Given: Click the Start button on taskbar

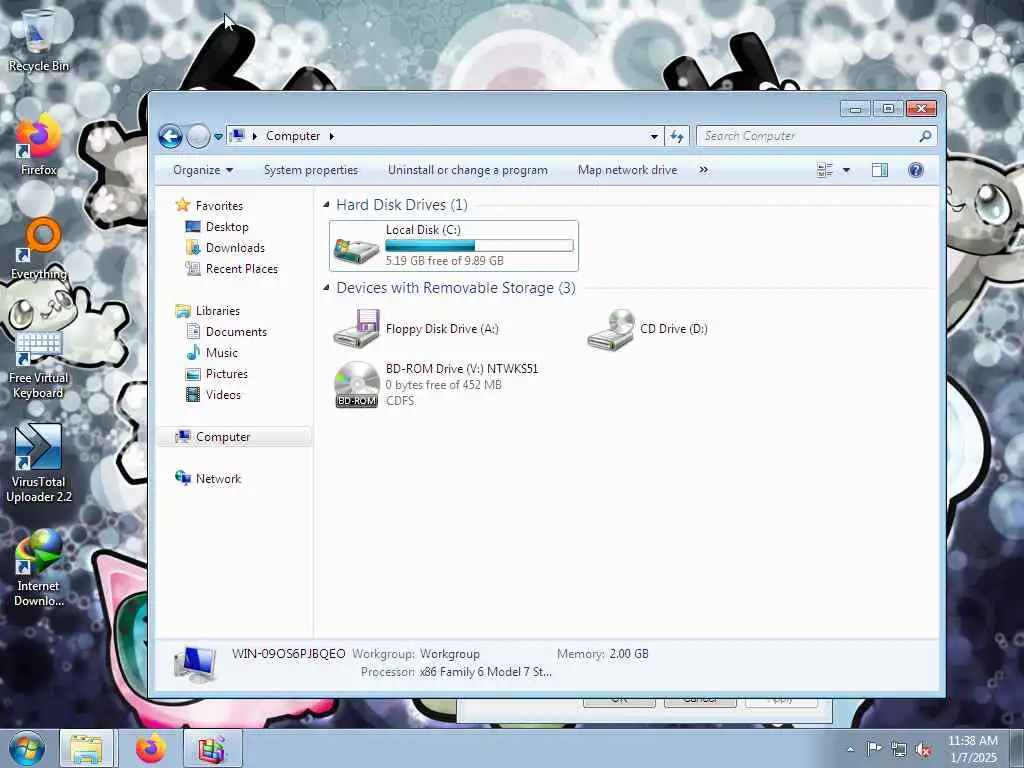Looking at the screenshot, I should coord(27,748).
